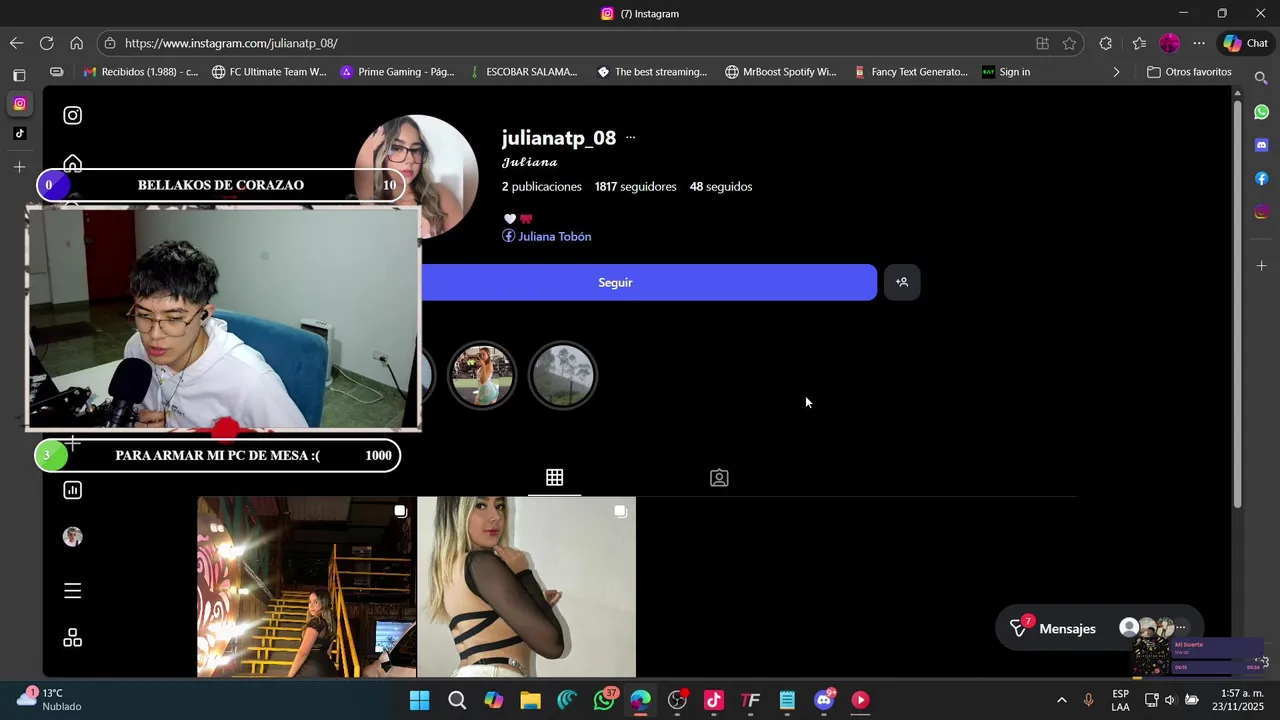Open The best streaming bookmark

click(x=652, y=72)
